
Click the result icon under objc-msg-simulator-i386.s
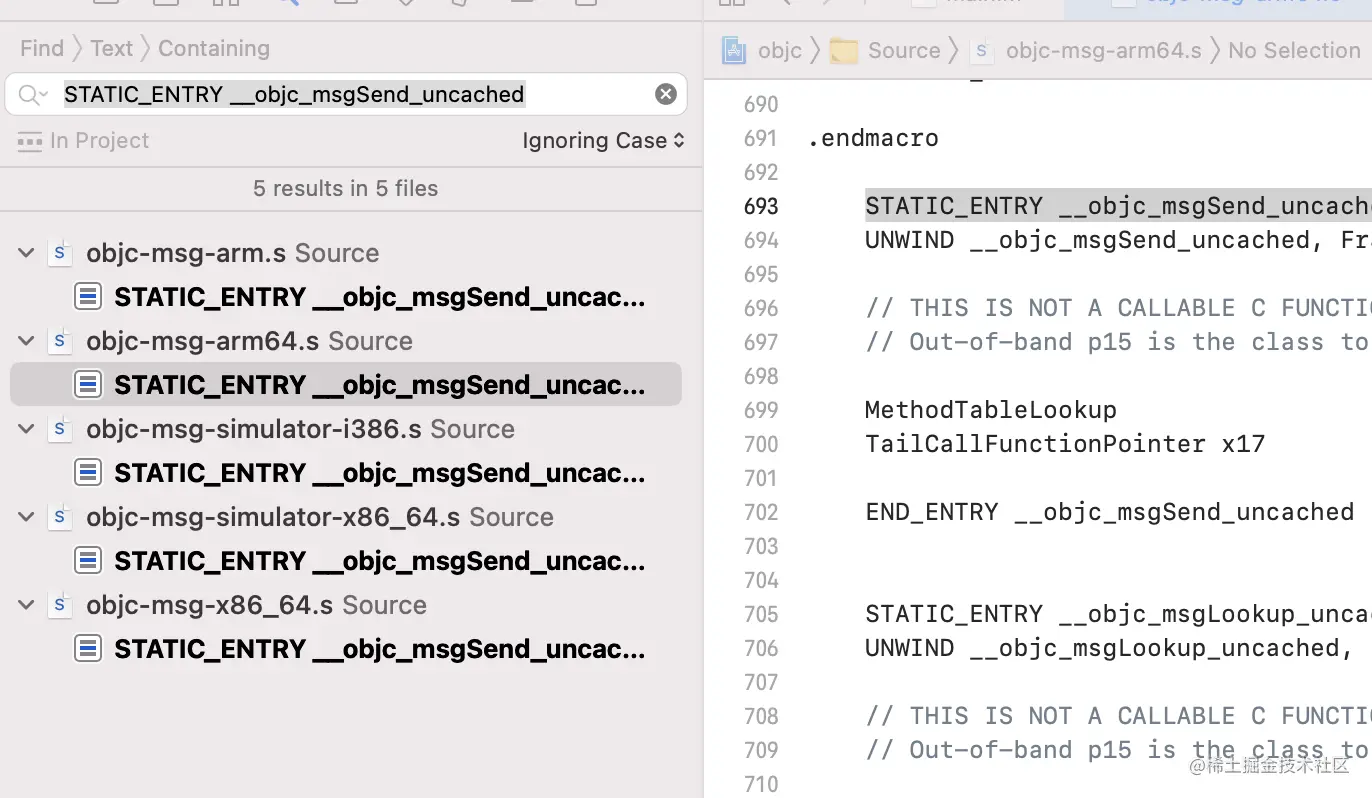[x=88, y=473]
